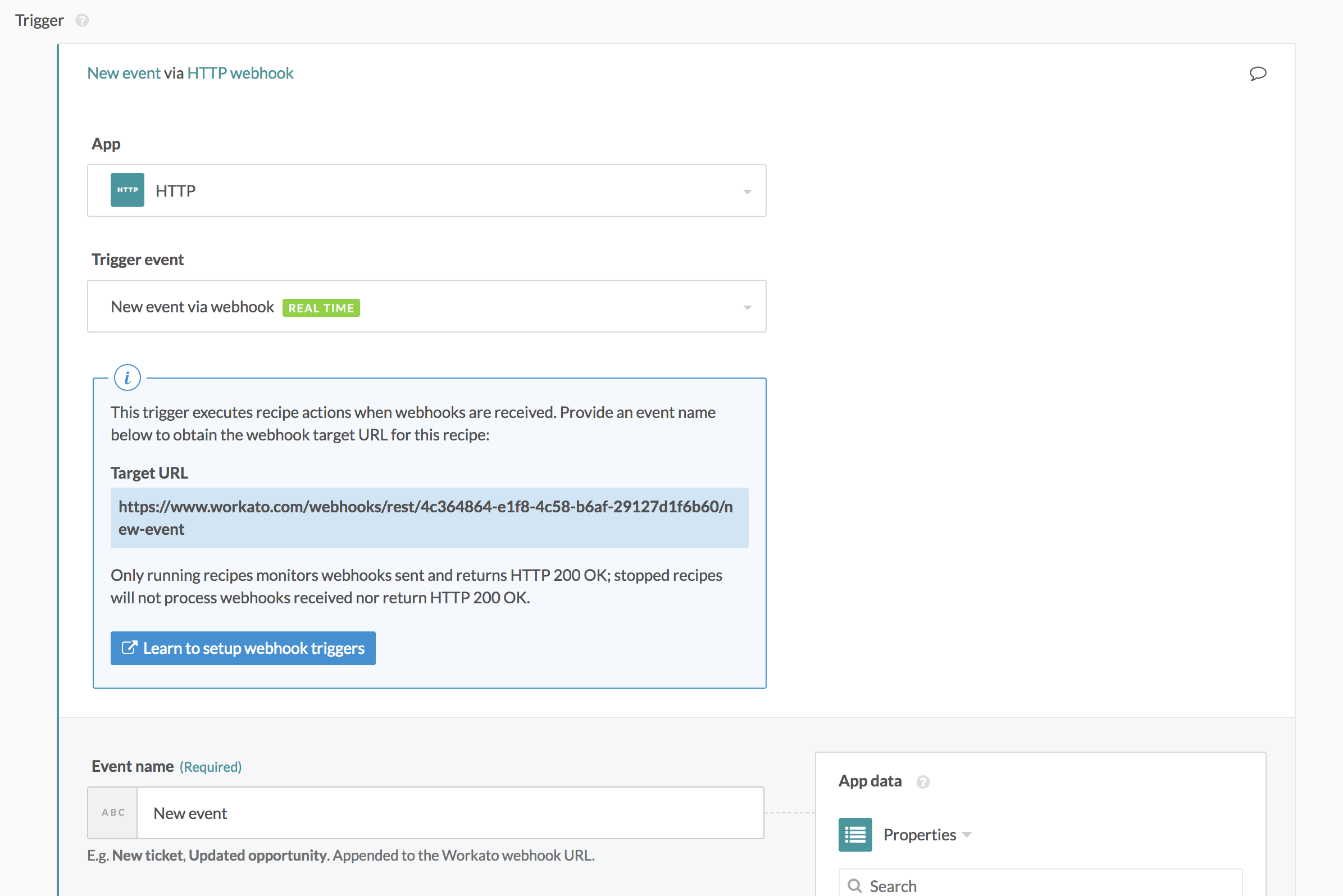Expand the Properties chevron under App data
Viewport: 1343px width, 896px height.
click(x=967, y=834)
